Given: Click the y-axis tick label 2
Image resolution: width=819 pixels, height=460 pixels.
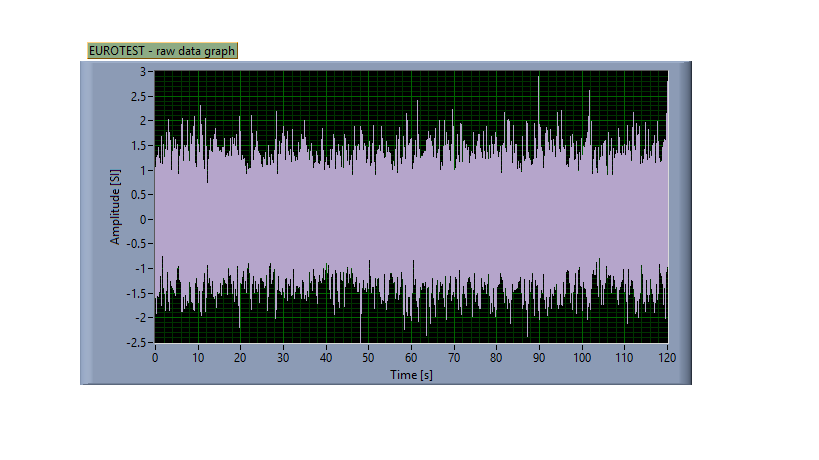Looking at the screenshot, I should [143, 121].
